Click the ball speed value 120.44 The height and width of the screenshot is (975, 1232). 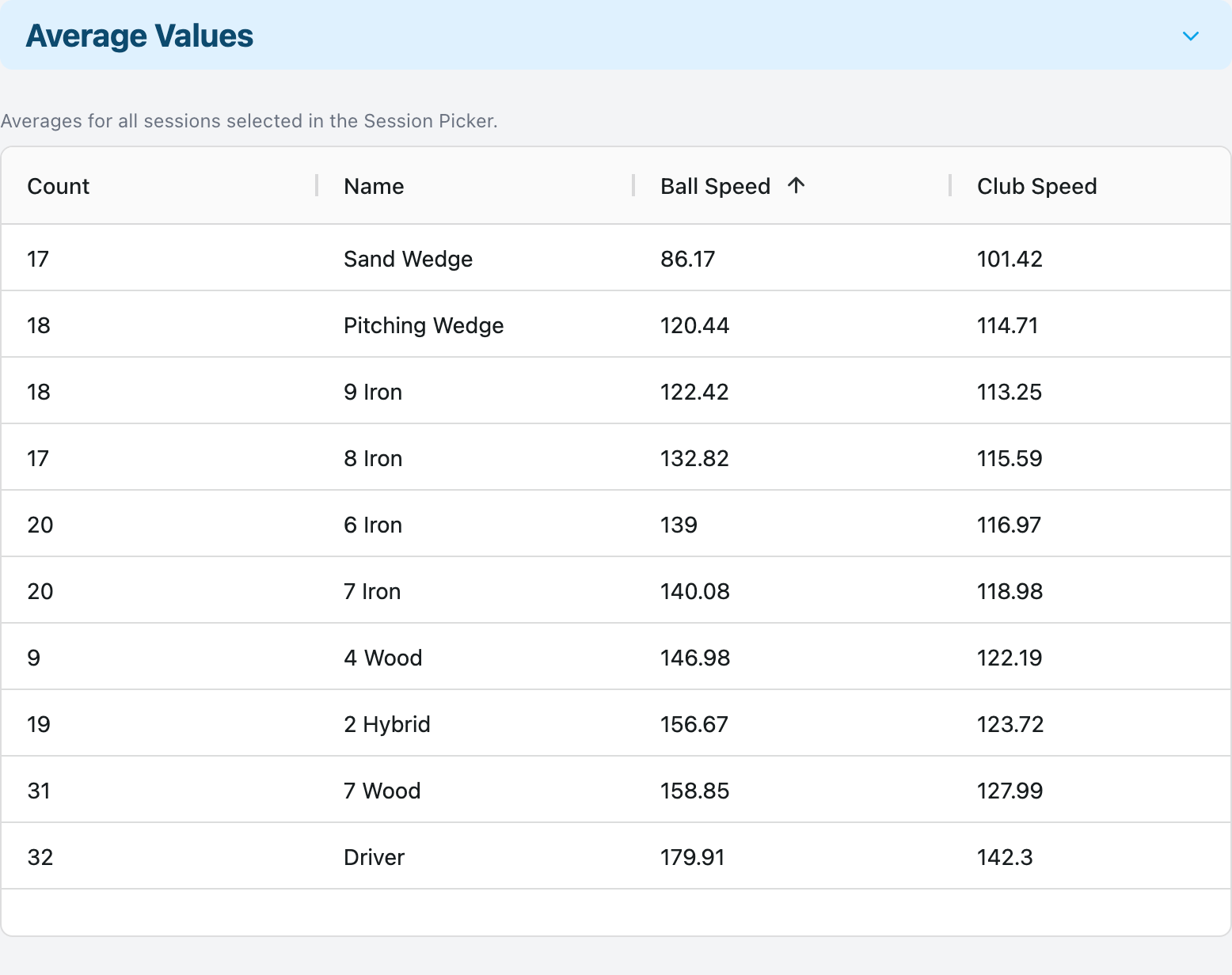695,325
